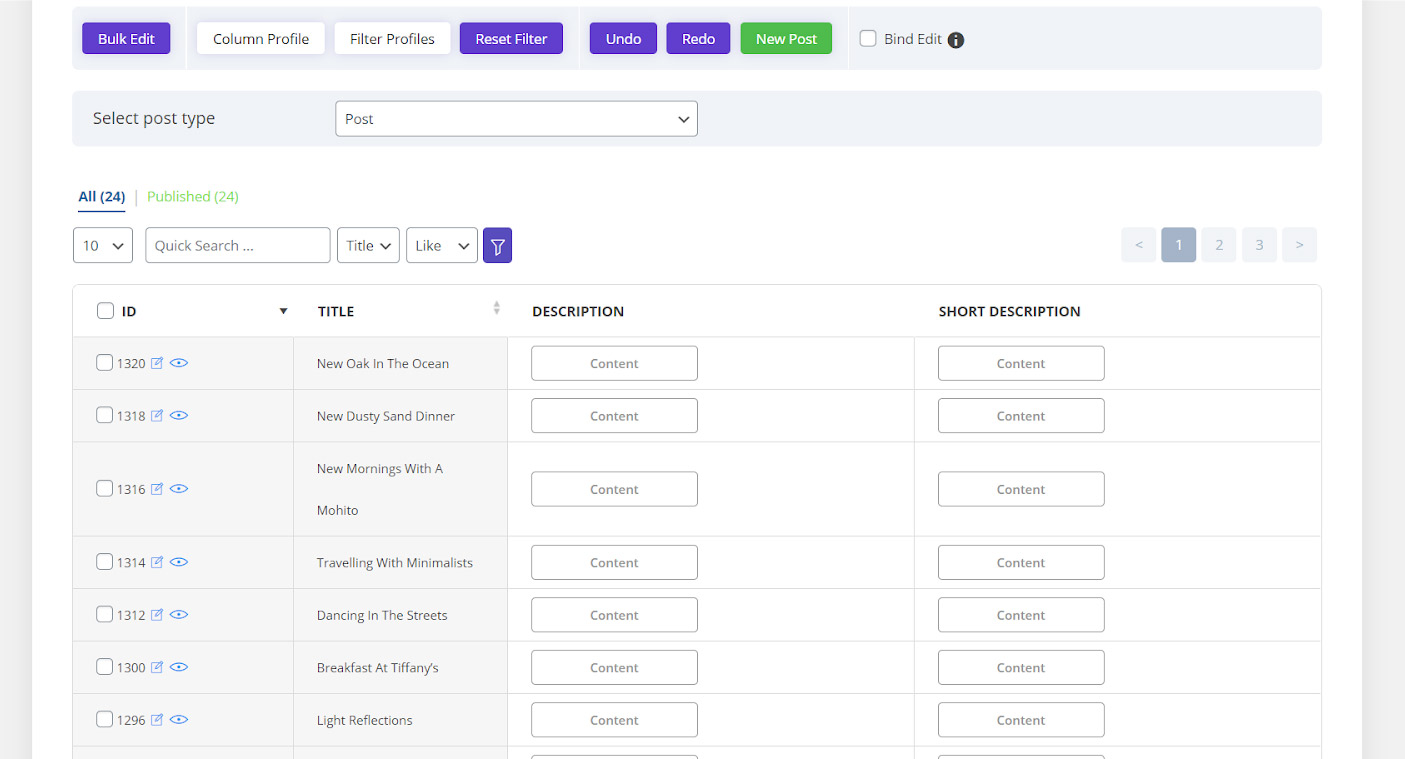Apply the funnel filter button
This screenshot has width=1405, height=759.
pyautogui.click(x=497, y=246)
